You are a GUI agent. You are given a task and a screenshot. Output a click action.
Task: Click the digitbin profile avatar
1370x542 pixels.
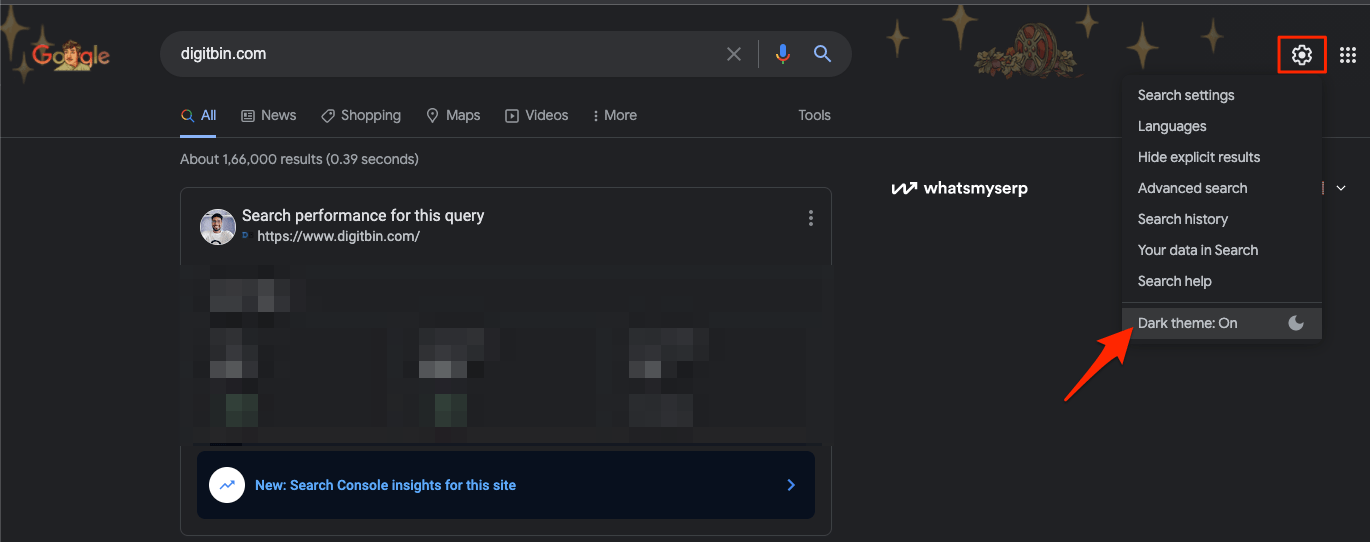pyautogui.click(x=218, y=227)
